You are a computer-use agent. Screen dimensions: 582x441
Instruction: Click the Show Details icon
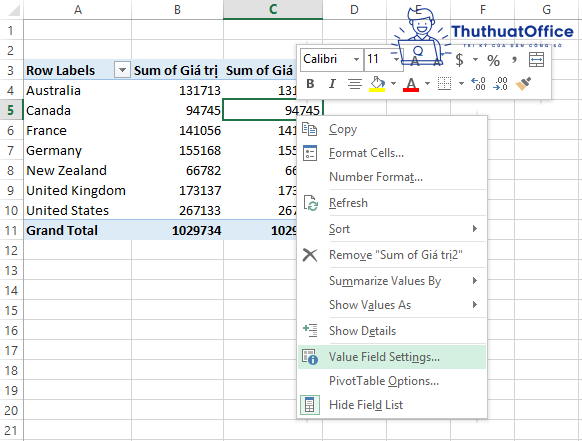(310, 330)
